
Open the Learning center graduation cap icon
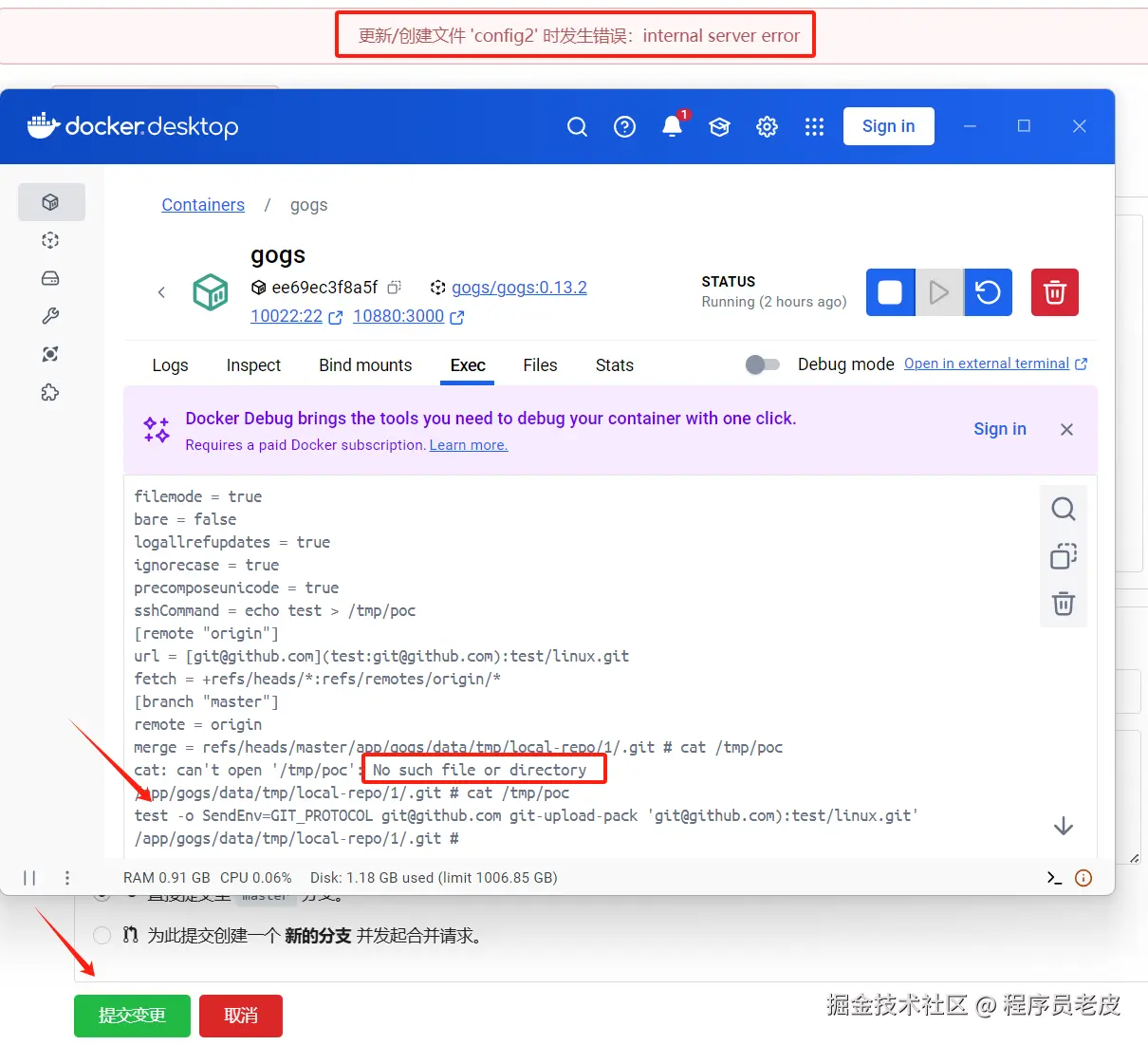pos(719,126)
